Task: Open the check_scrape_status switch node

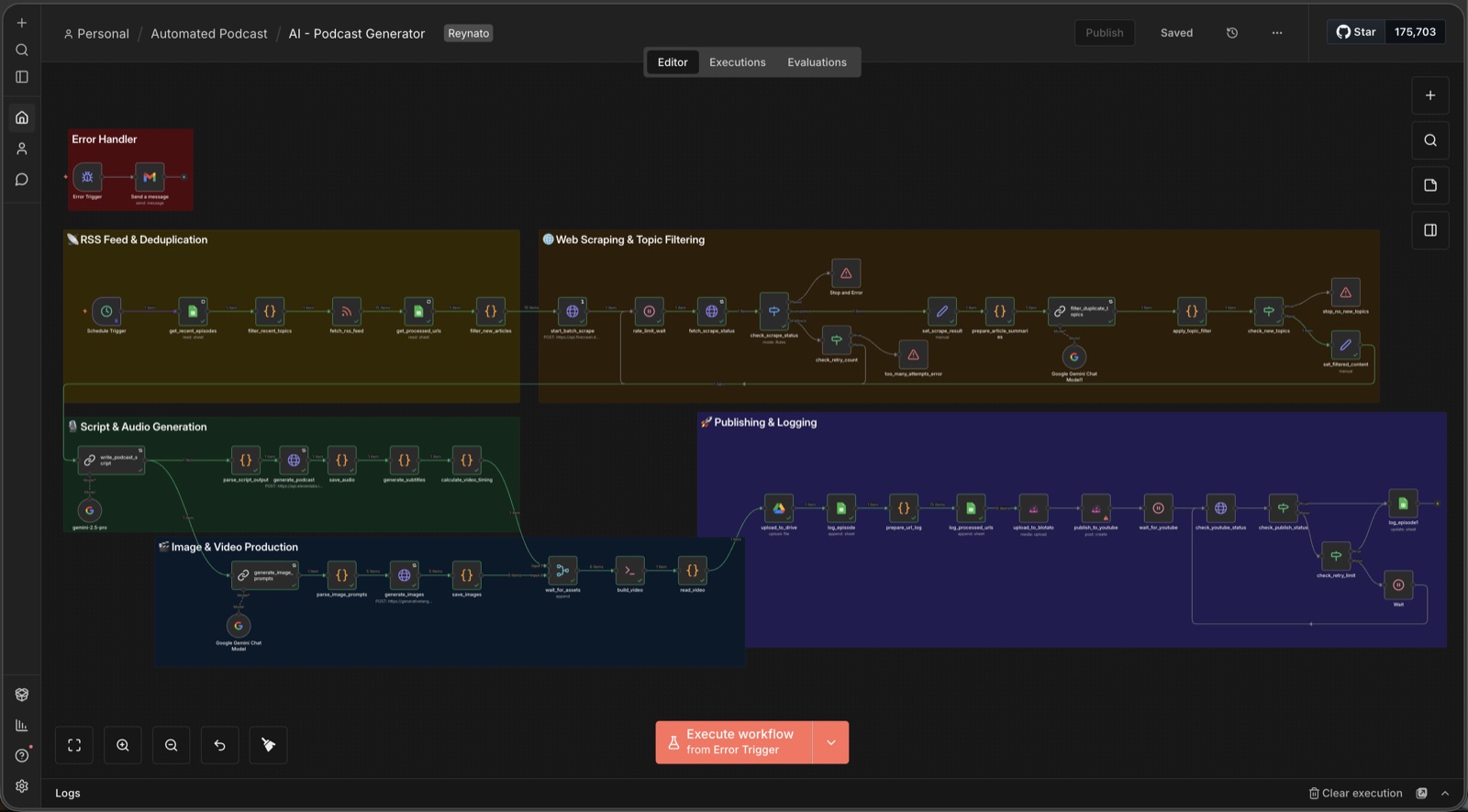Action: coord(774,311)
